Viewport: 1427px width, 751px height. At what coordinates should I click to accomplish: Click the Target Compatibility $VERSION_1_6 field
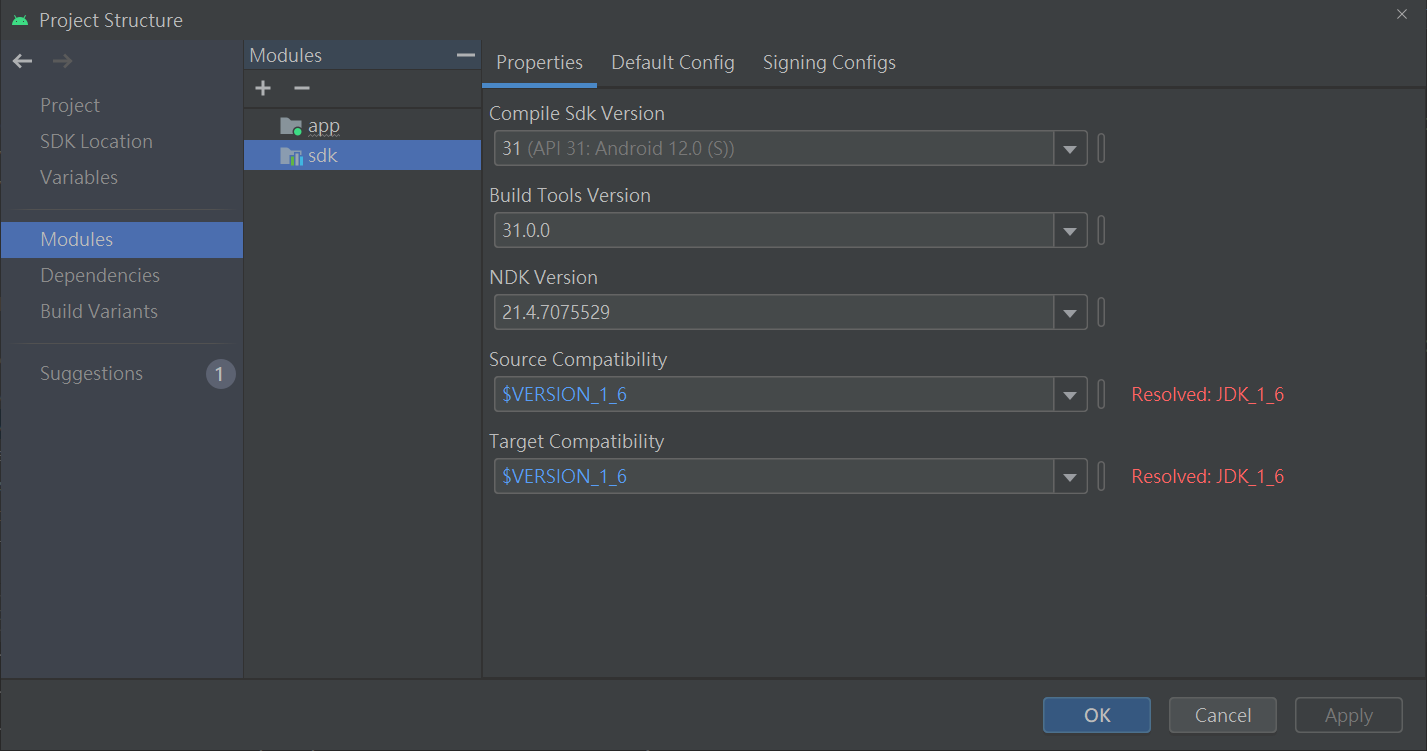point(775,477)
